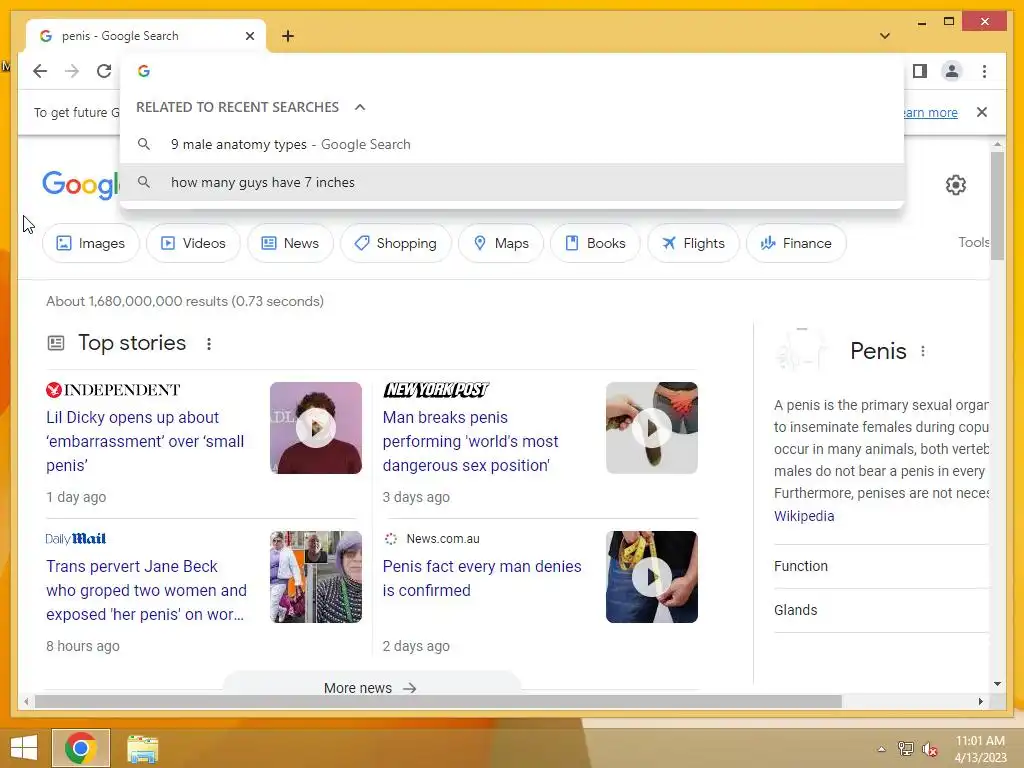Click the Google icon in the omnibox

pyautogui.click(x=144, y=71)
